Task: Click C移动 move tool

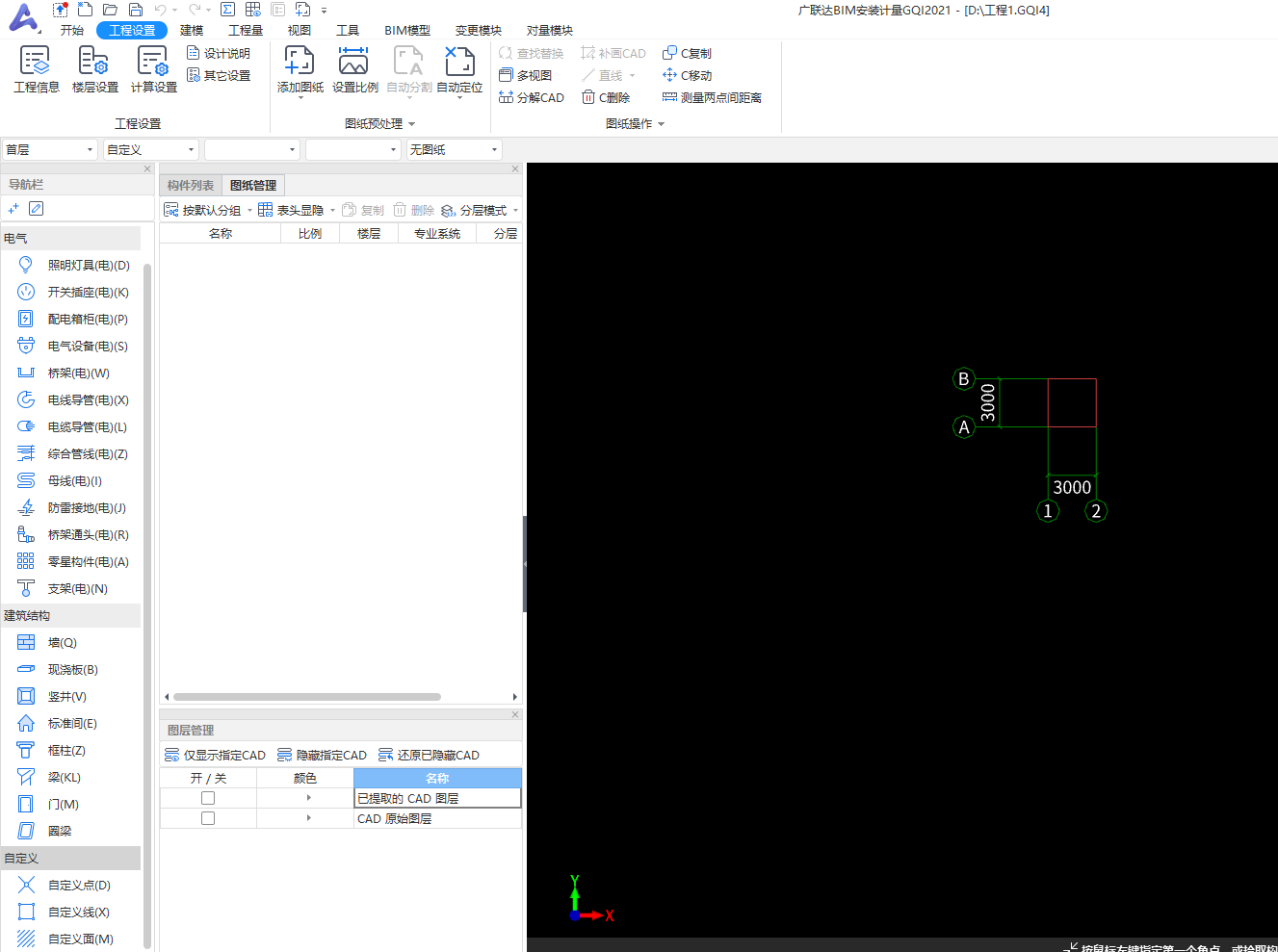Action: (x=687, y=75)
